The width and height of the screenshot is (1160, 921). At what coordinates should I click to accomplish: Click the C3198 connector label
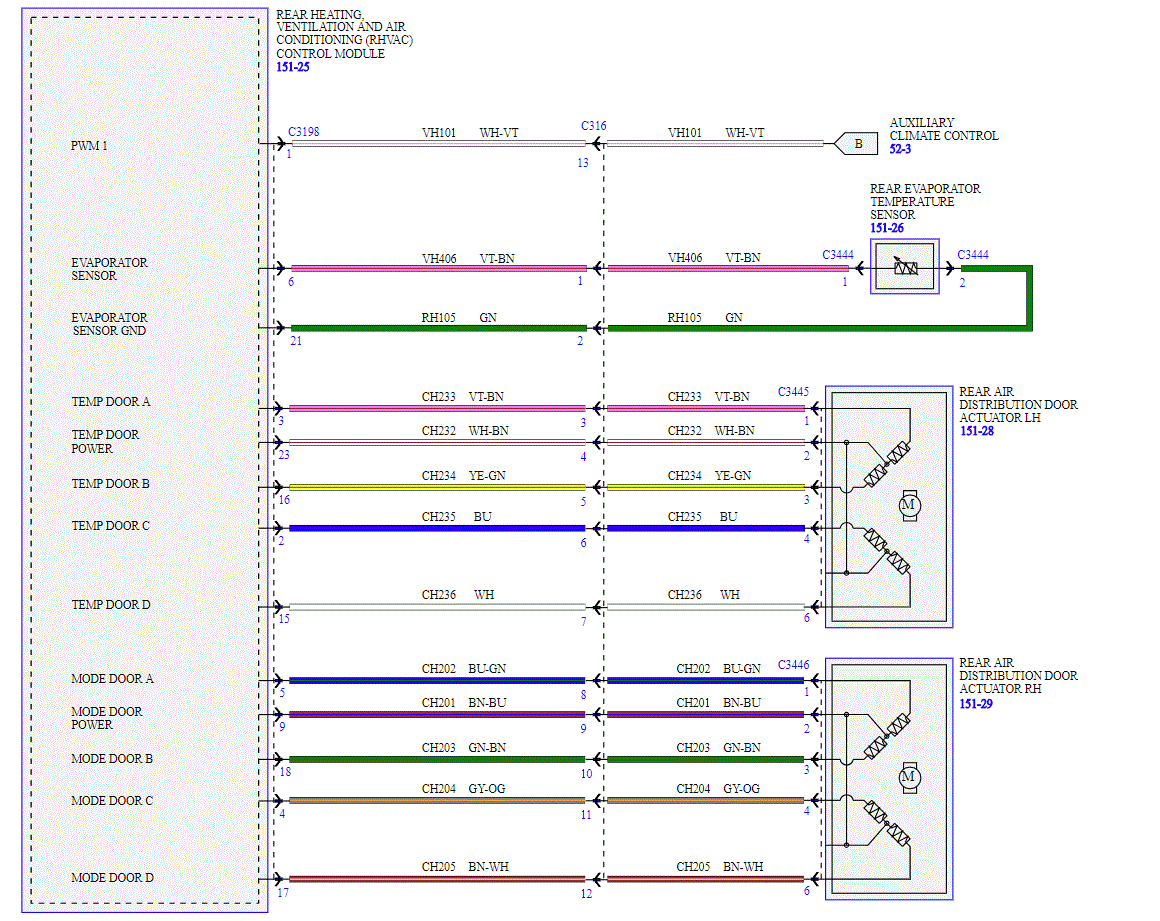(303, 132)
